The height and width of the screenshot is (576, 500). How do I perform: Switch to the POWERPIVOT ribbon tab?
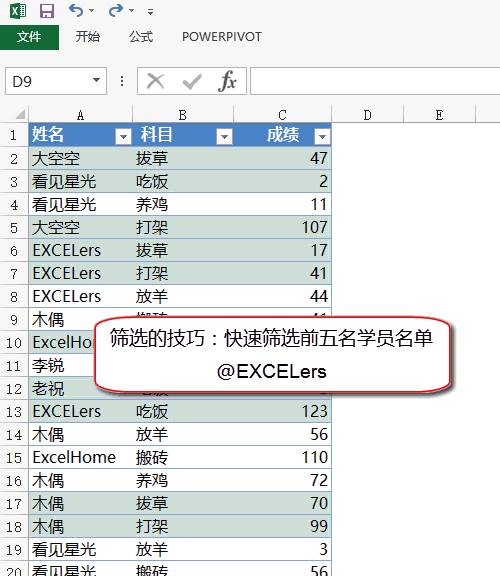[x=222, y=37]
